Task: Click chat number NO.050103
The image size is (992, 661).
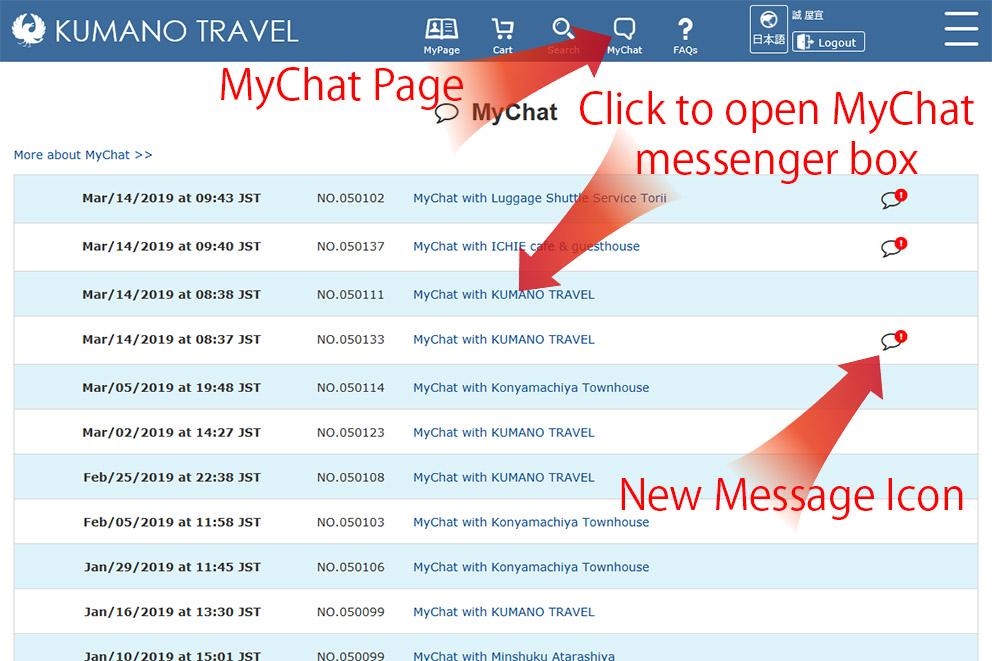Action: tap(350, 522)
